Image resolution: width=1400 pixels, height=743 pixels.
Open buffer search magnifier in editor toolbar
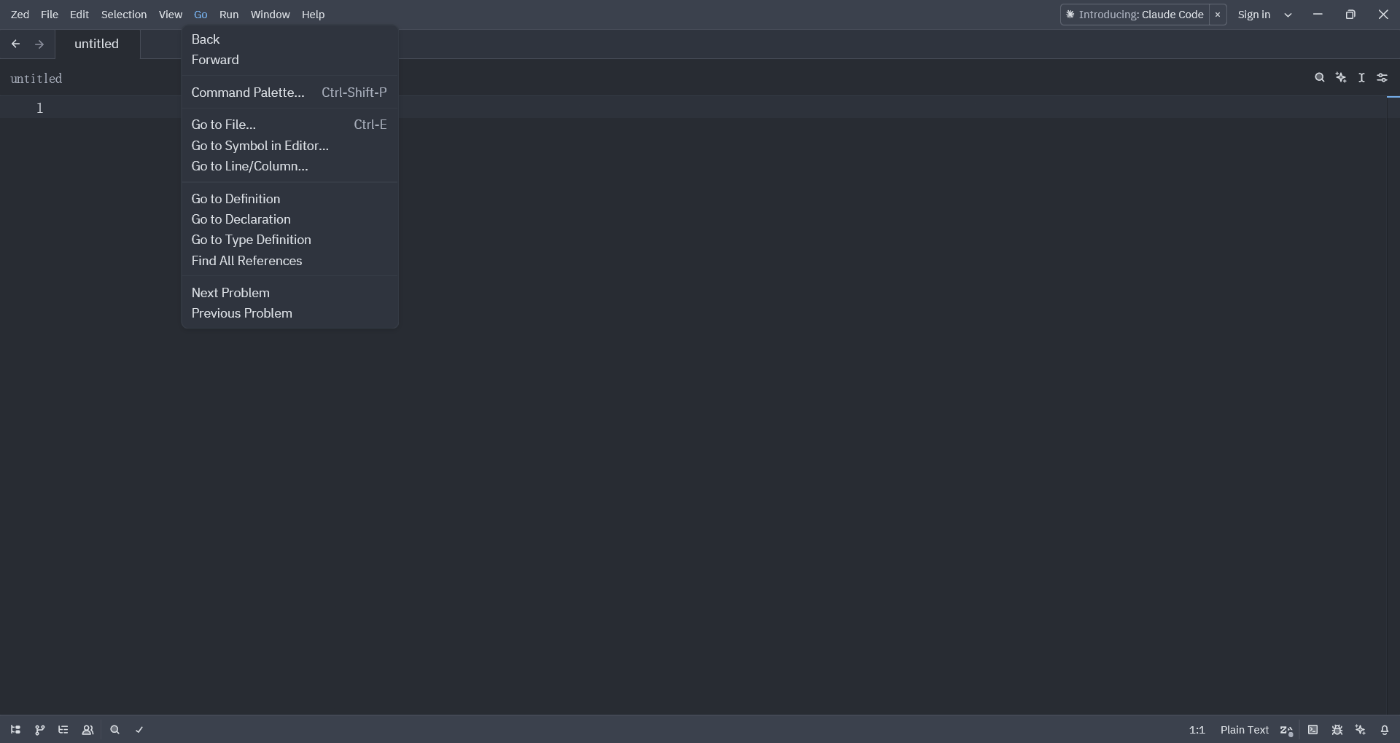coord(1320,78)
